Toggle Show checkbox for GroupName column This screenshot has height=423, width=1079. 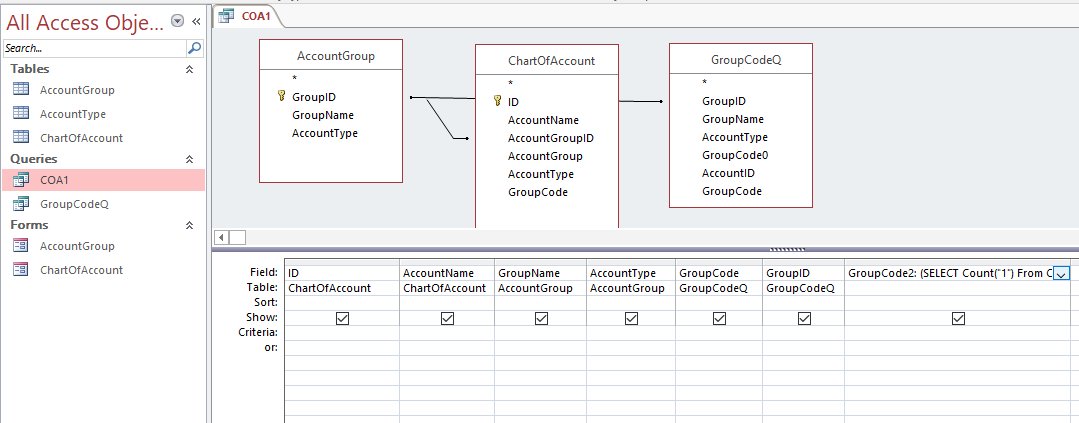point(541,318)
